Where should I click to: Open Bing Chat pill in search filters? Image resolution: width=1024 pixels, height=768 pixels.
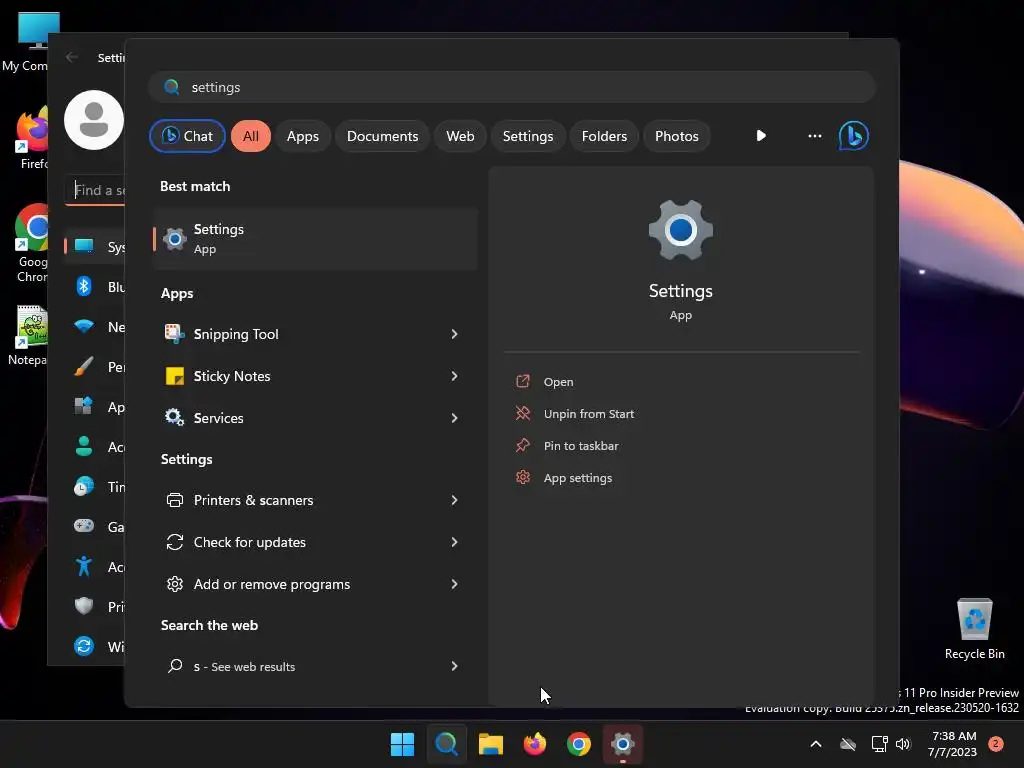pyautogui.click(x=187, y=136)
